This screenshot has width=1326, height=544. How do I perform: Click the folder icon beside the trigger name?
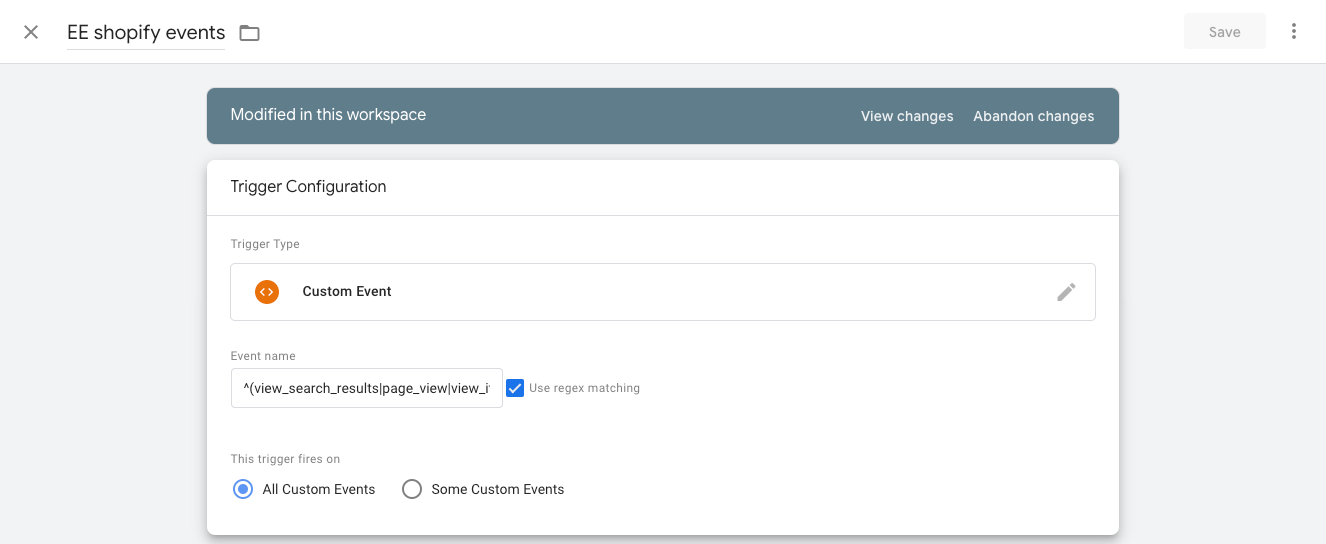coord(249,33)
